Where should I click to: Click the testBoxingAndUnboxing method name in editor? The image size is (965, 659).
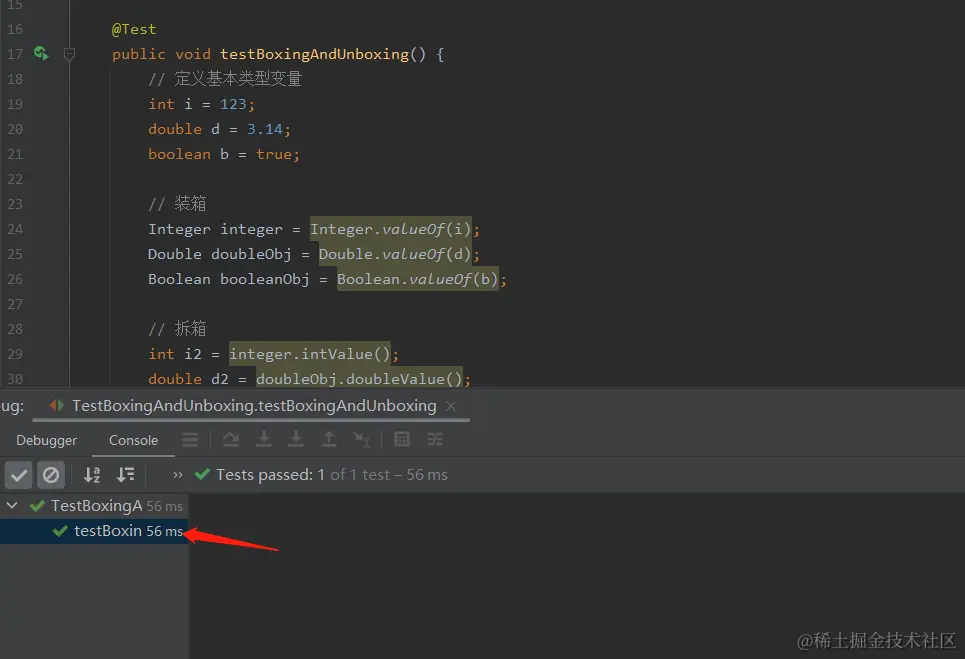pyautogui.click(x=314, y=54)
